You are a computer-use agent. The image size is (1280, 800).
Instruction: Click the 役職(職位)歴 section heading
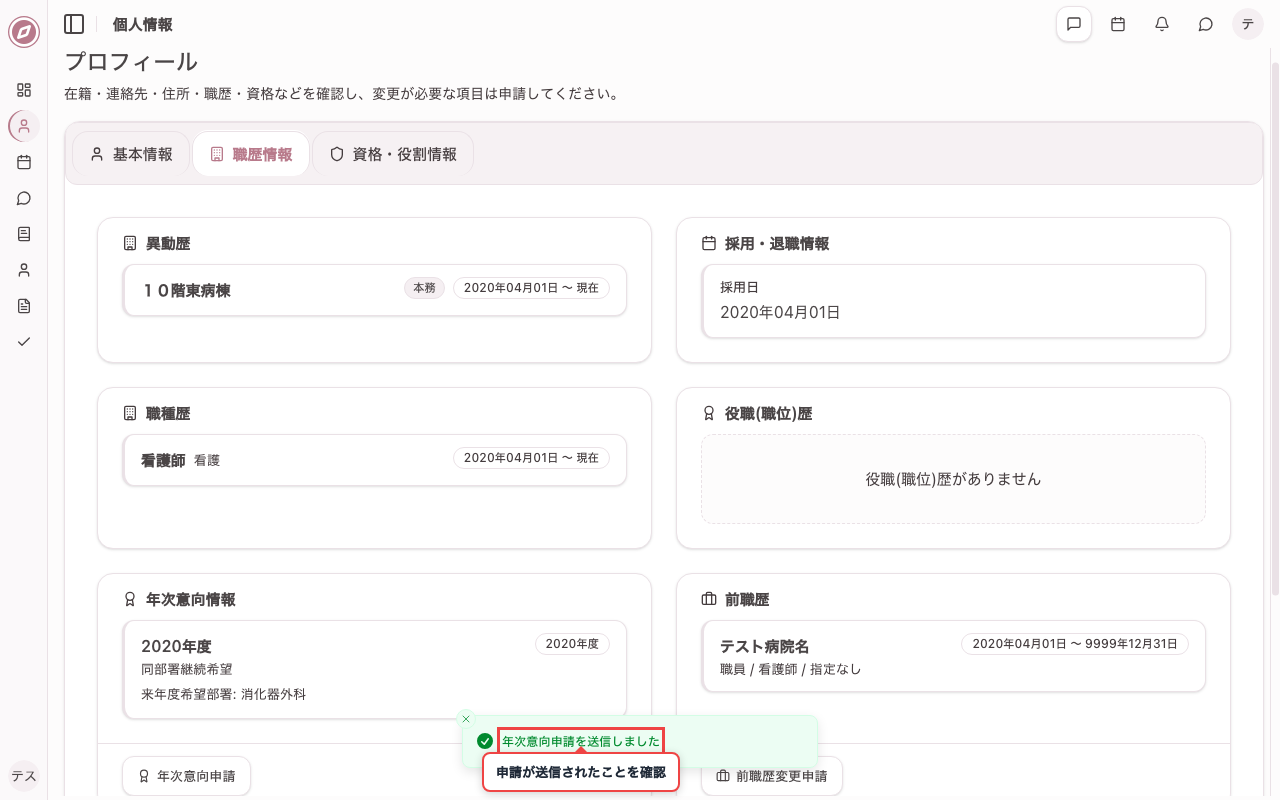[x=768, y=413]
